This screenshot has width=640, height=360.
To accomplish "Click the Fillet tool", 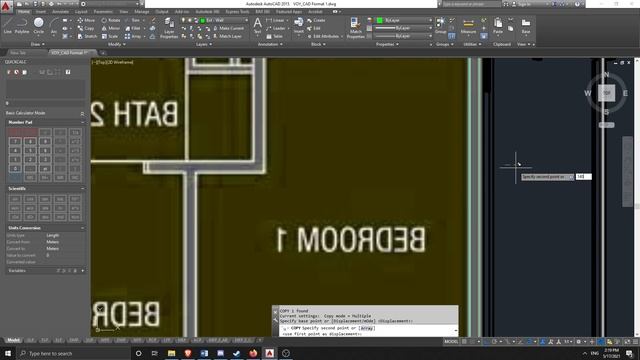I will pos(133,28).
